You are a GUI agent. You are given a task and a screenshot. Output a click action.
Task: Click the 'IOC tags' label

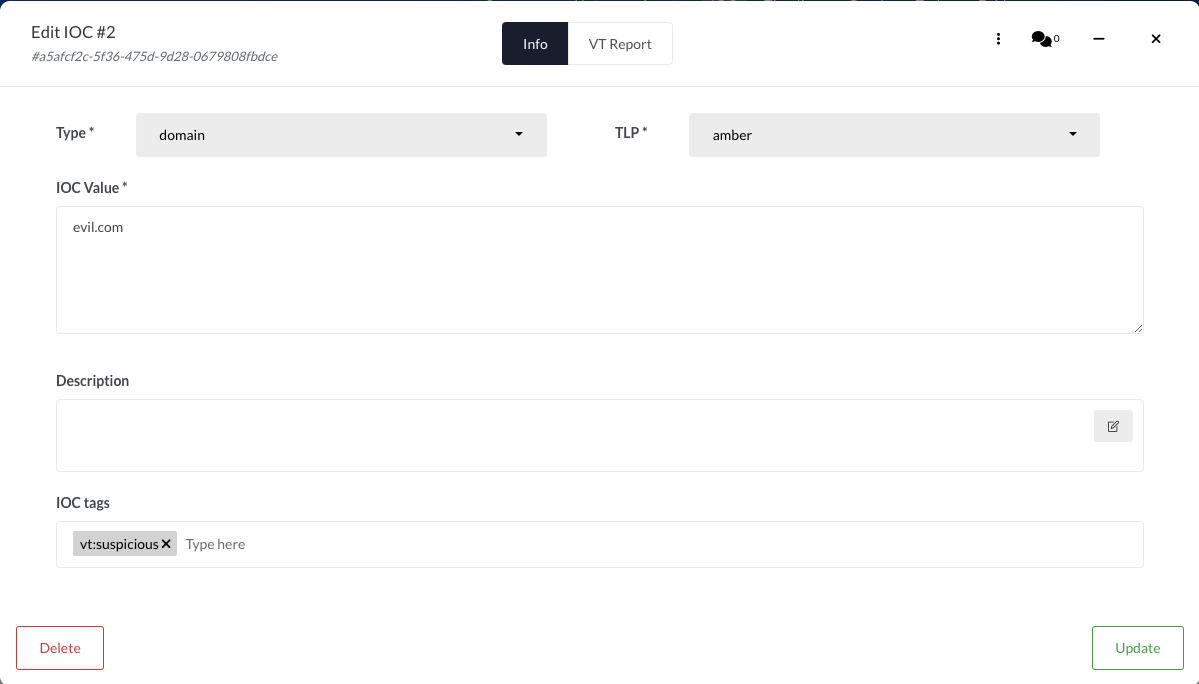(83, 503)
